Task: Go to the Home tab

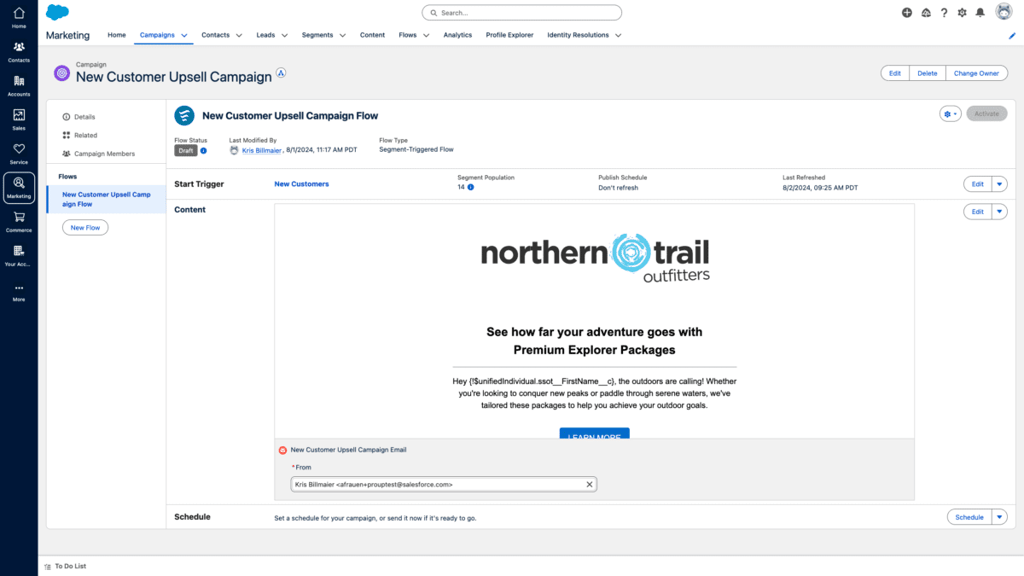Action: tap(117, 35)
